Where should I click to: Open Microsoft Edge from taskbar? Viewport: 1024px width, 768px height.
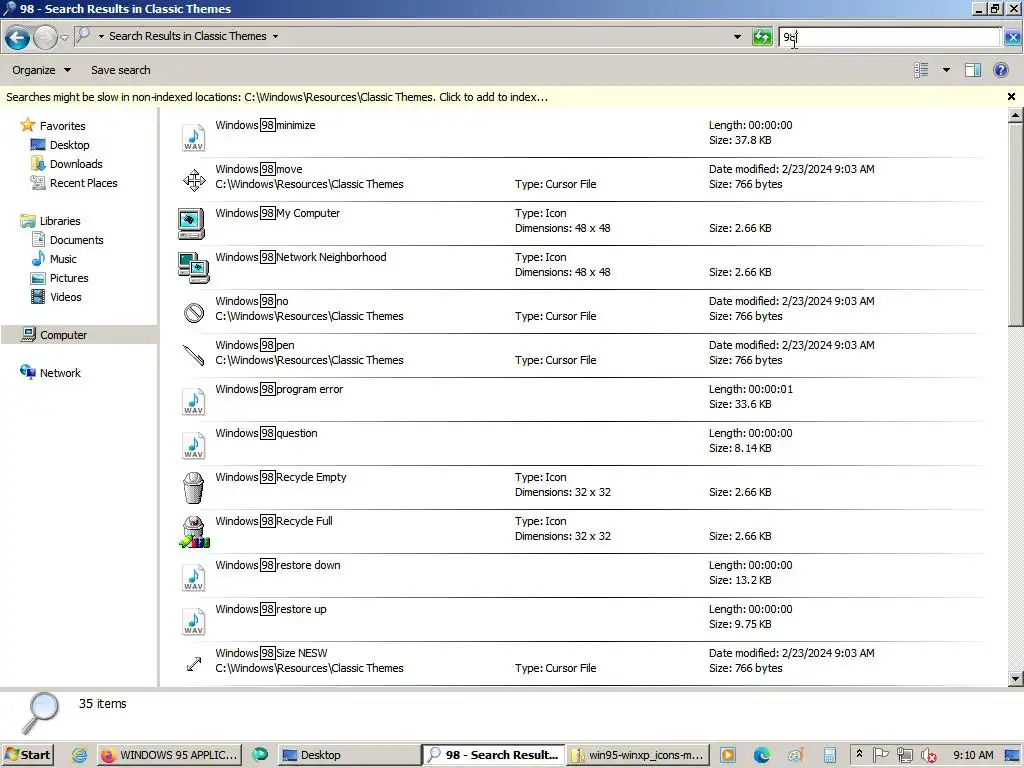pyautogui.click(x=761, y=755)
